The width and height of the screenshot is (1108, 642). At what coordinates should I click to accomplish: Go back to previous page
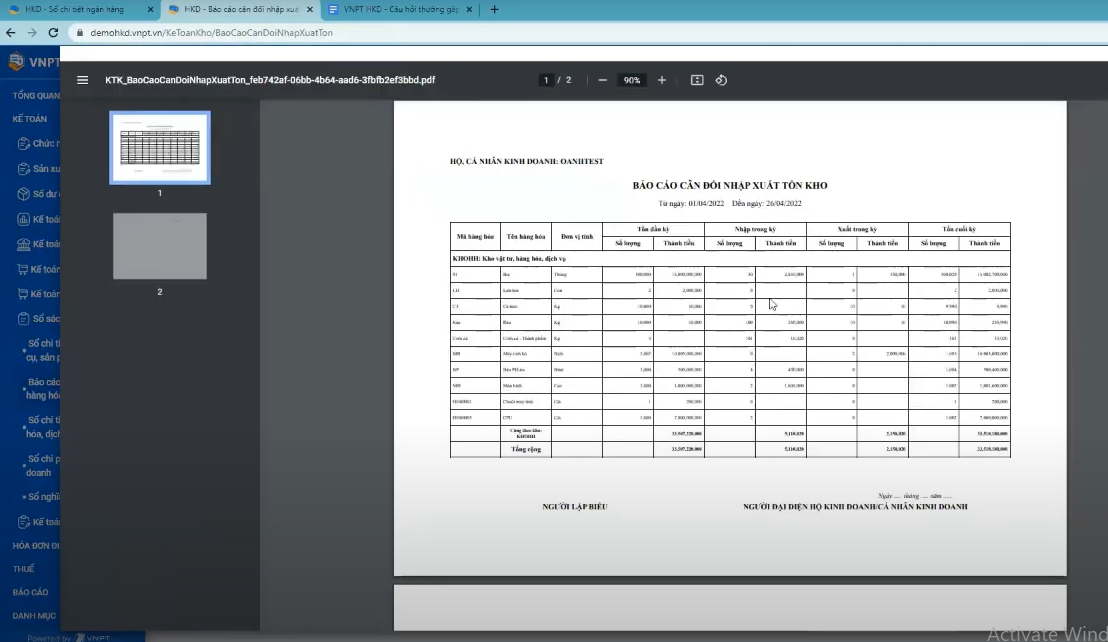[11, 32]
